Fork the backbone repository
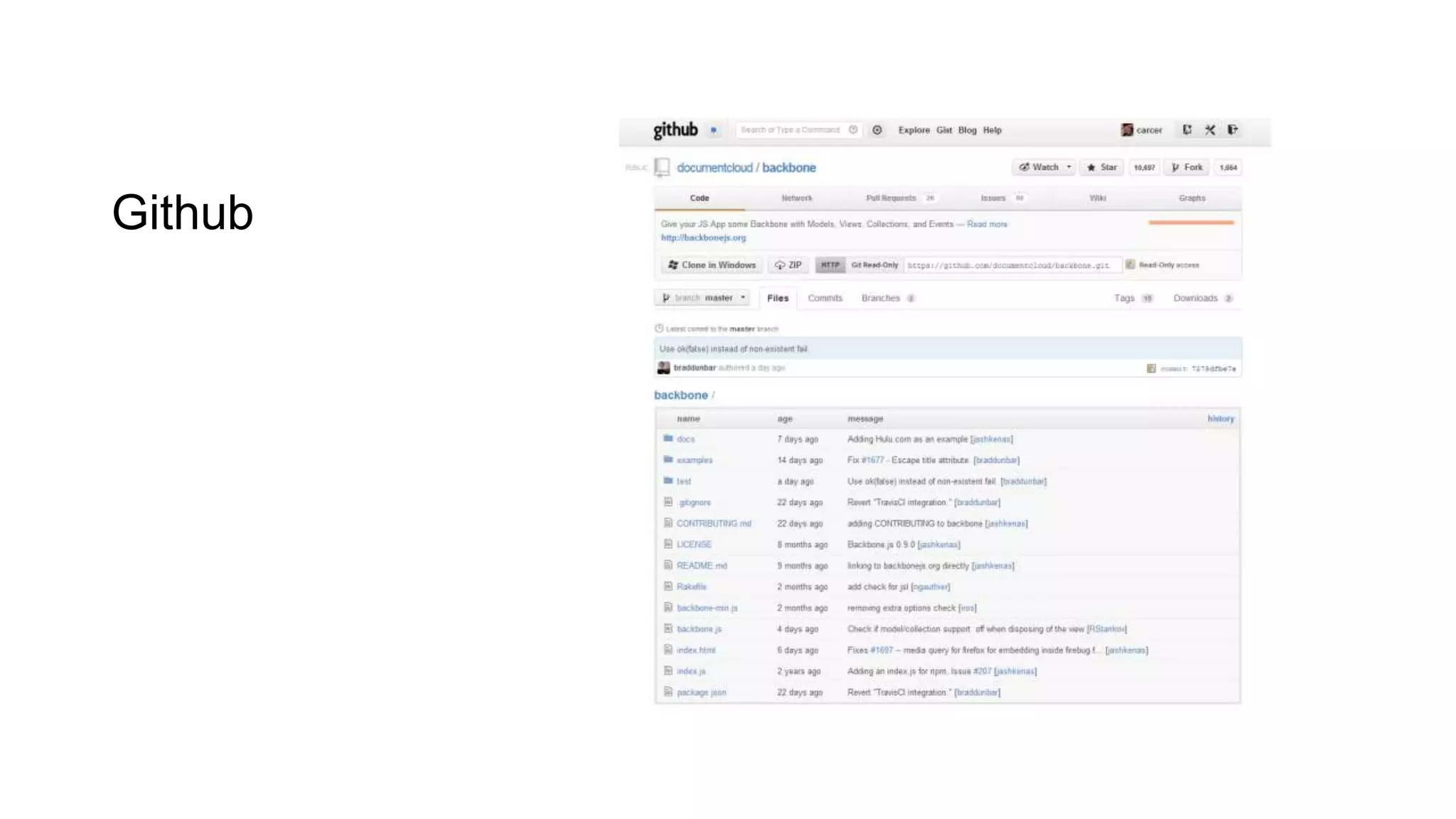The height and width of the screenshot is (819, 1456). (1187, 167)
